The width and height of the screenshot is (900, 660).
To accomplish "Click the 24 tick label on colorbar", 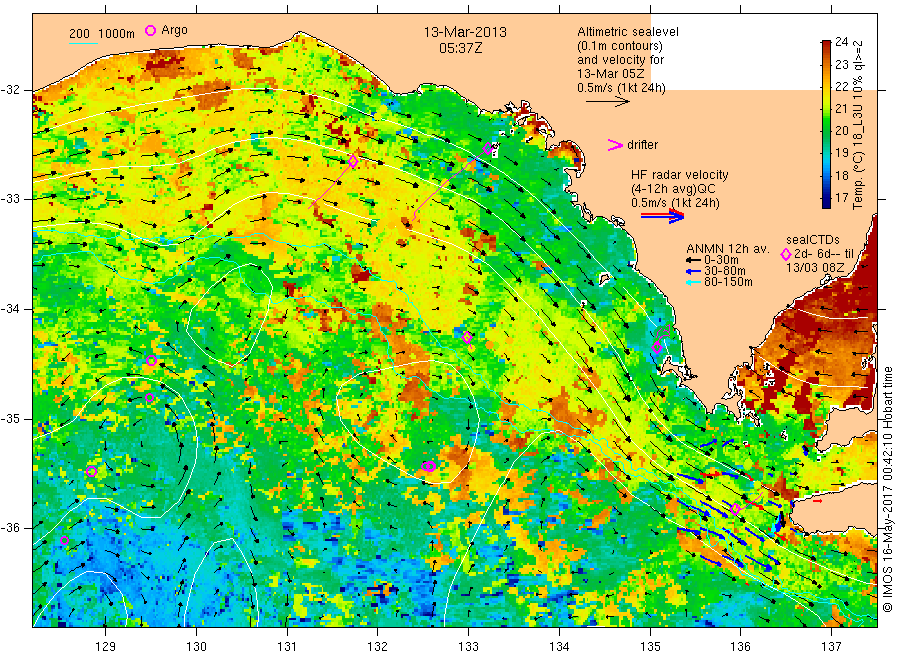I will click(841, 41).
